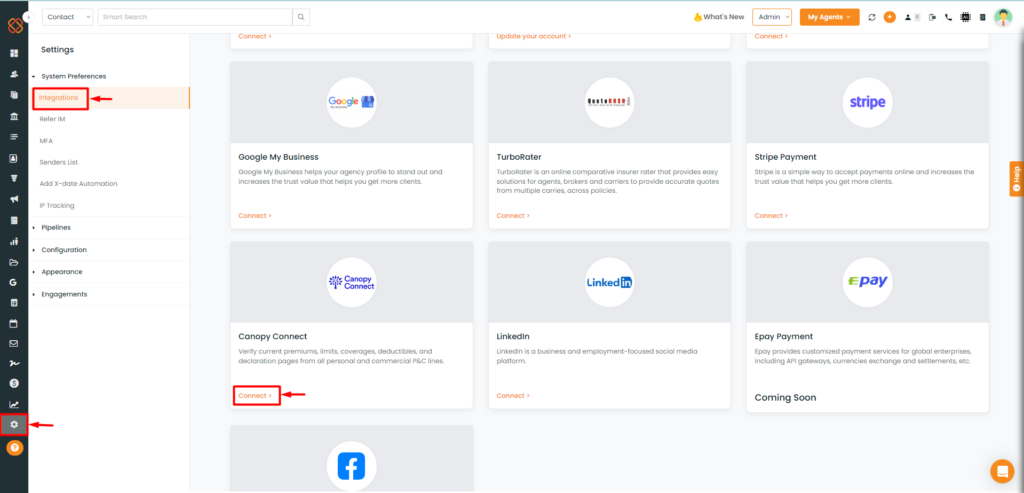Open the Contact search type dropdown

pyautogui.click(x=68, y=17)
